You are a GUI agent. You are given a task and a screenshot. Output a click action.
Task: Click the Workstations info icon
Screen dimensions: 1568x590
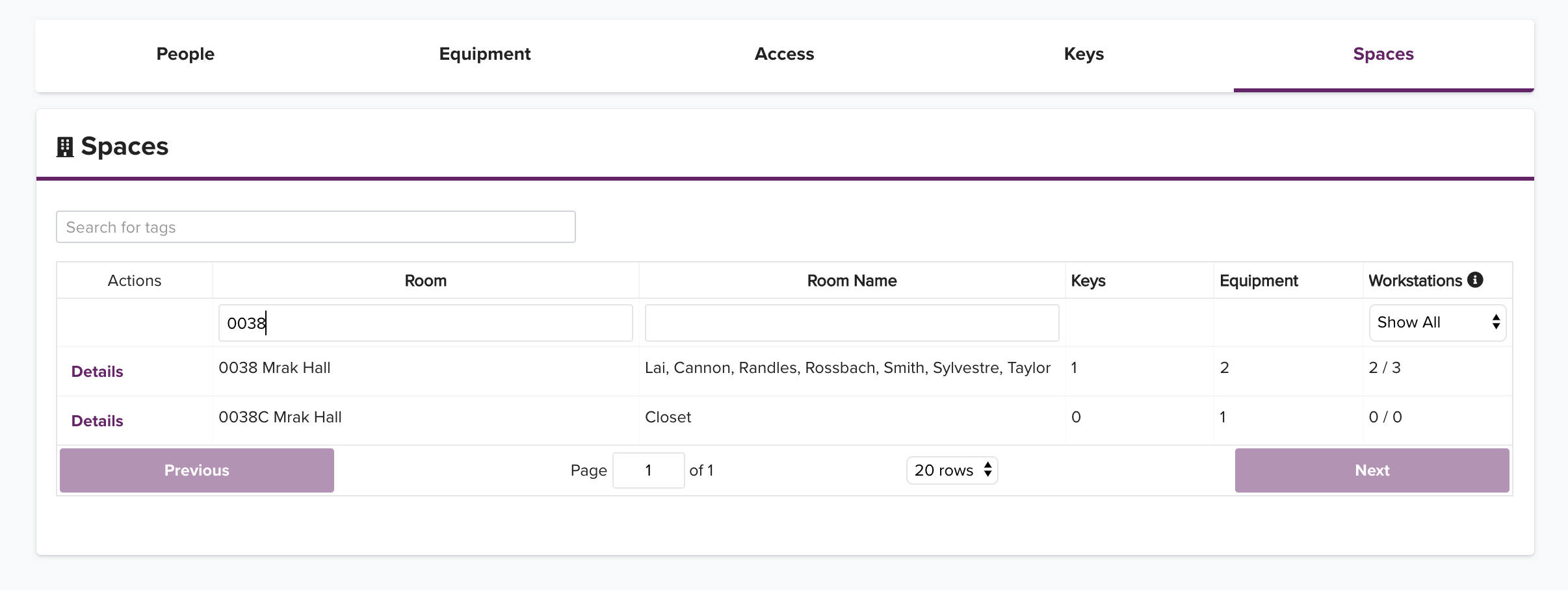point(1476,280)
